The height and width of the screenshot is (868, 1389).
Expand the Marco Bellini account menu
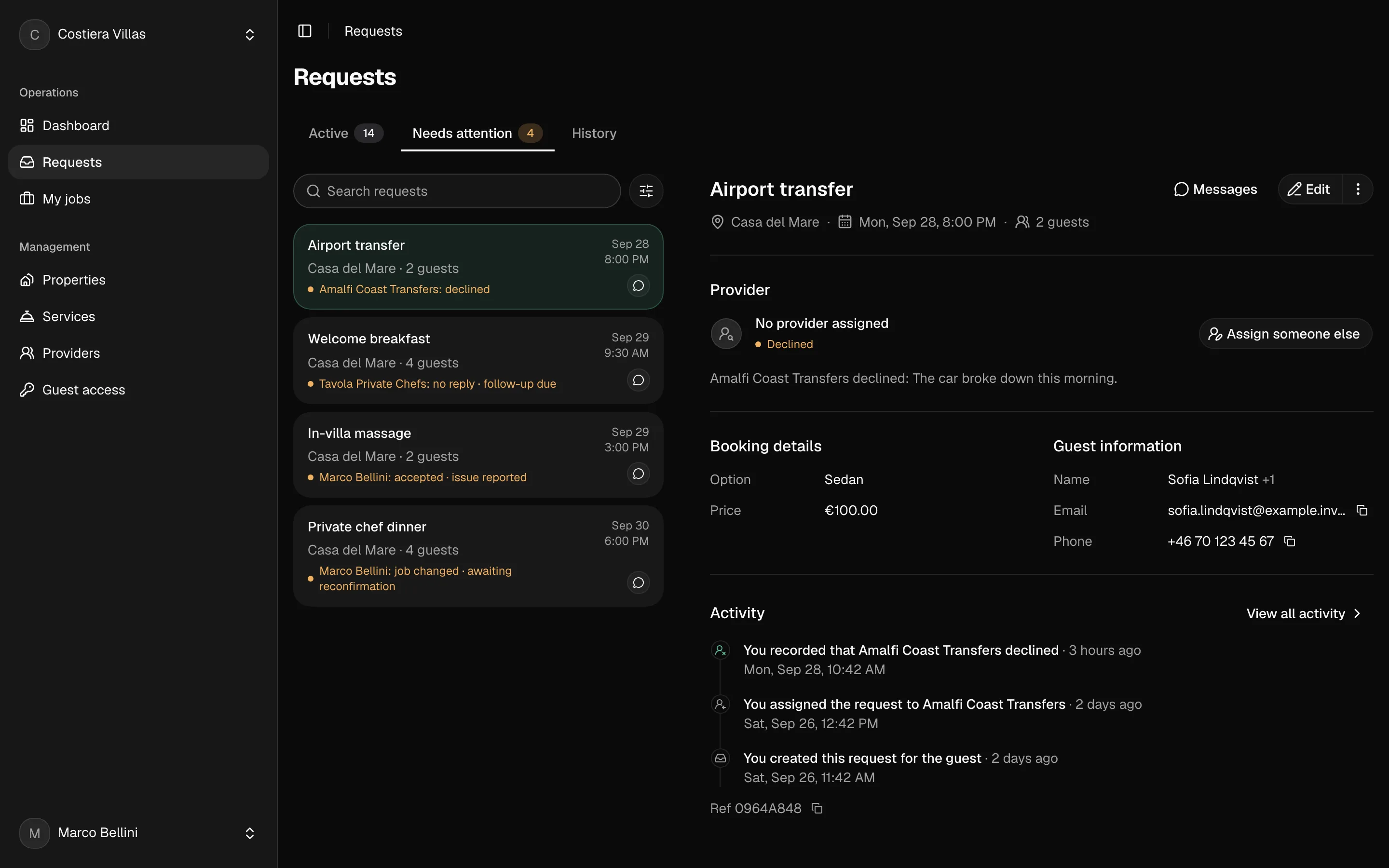pos(138,833)
